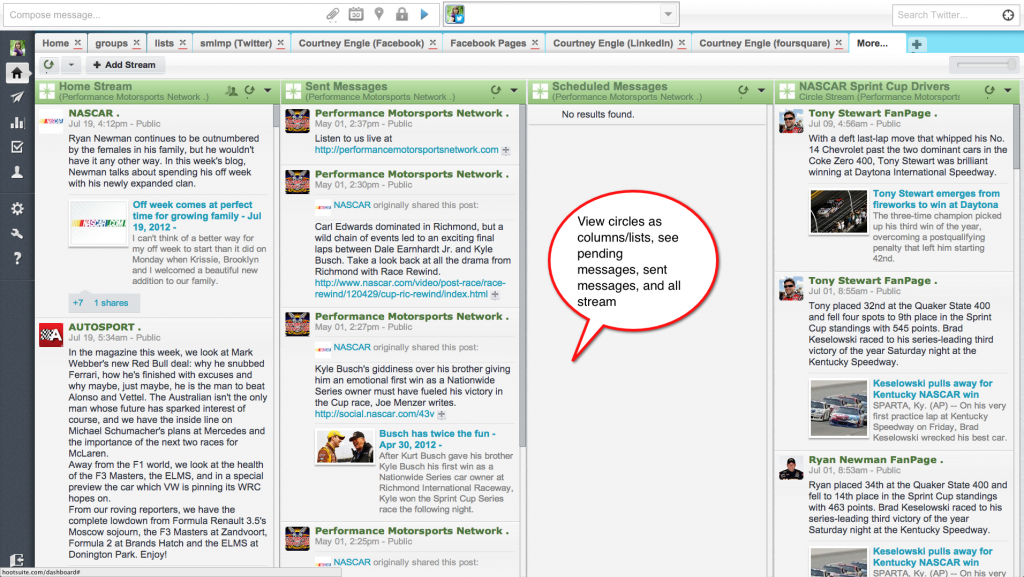Open the NASCAR.COM logo thumbnail
Viewport: 1024px width, 577px height.
(98, 223)
